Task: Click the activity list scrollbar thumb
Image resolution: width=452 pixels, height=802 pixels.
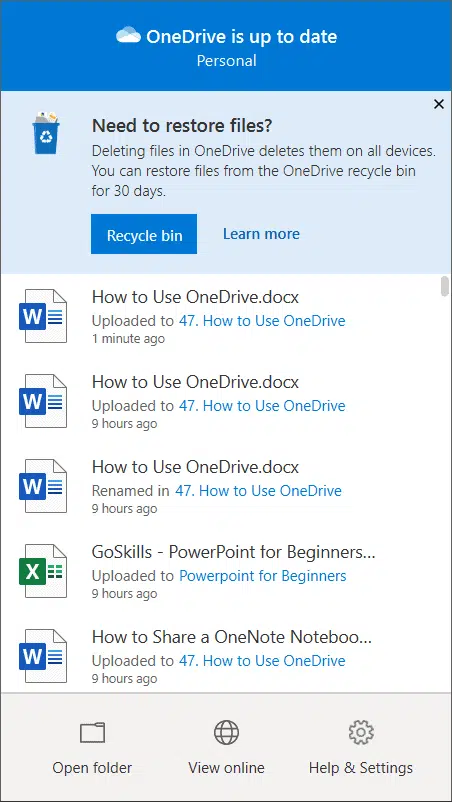Action: point(445,286)
